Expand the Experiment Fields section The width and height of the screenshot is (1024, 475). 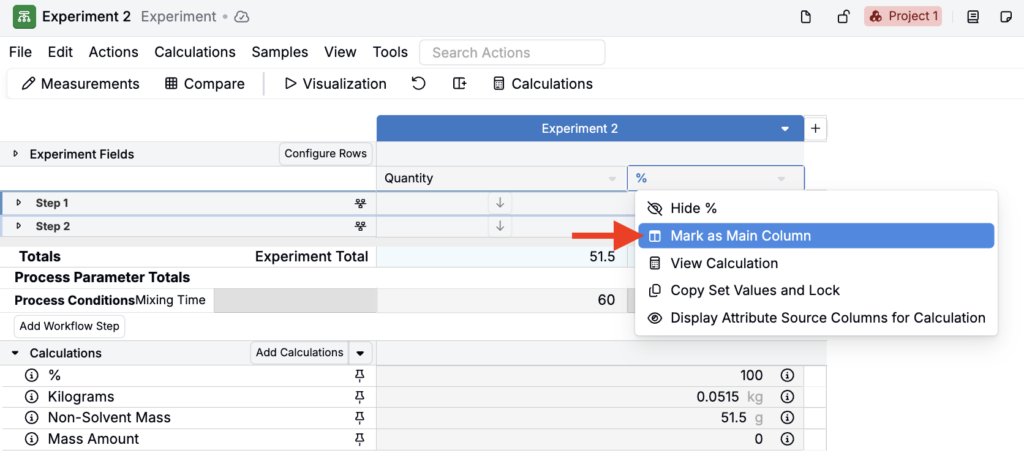[x=16, y=154]
